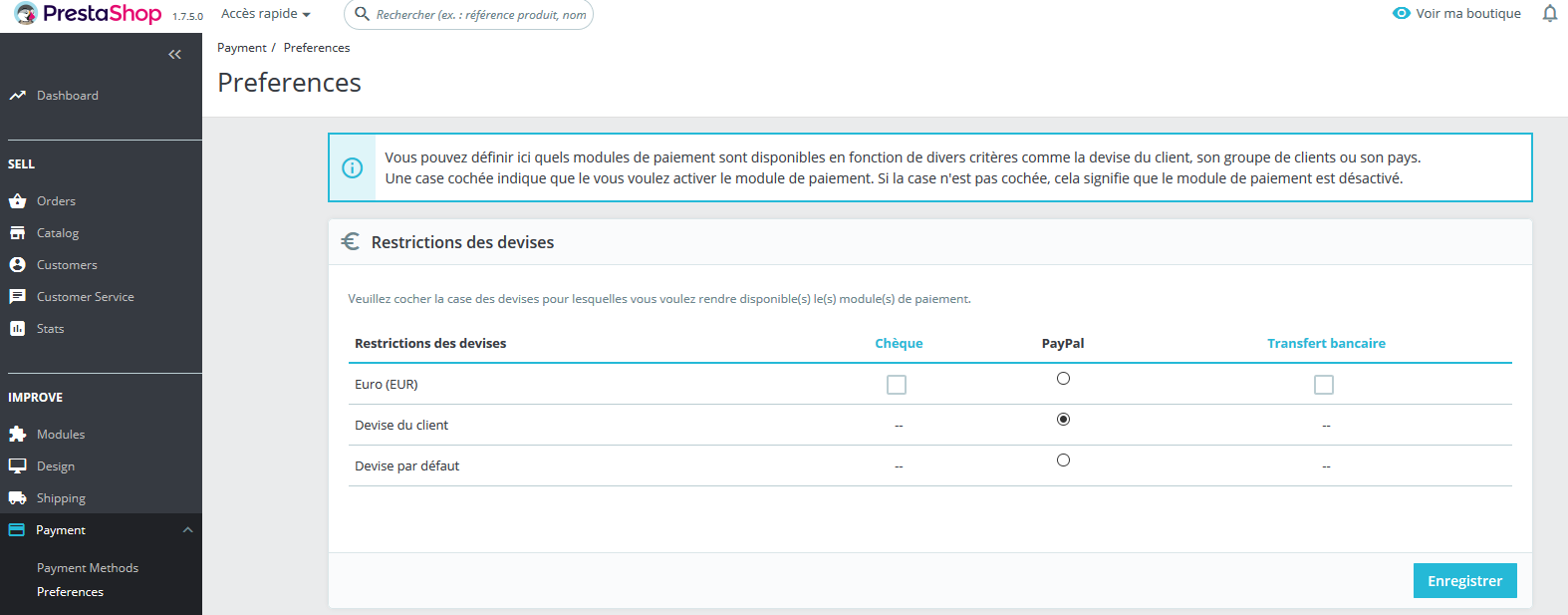
Task: Collapse the Payment menu chevron
Action: pos(187,530)
